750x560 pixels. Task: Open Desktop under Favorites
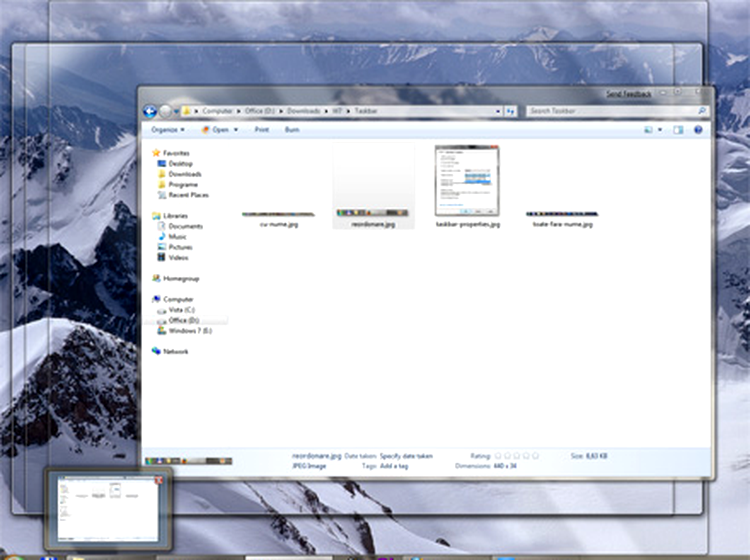(180, 164)
